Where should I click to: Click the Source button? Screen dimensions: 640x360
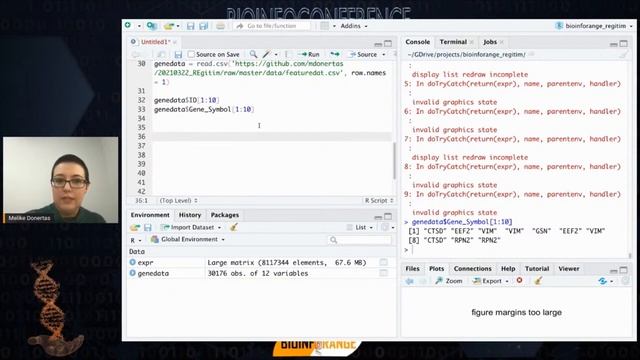pyautogui.click(x=363, y=54)
